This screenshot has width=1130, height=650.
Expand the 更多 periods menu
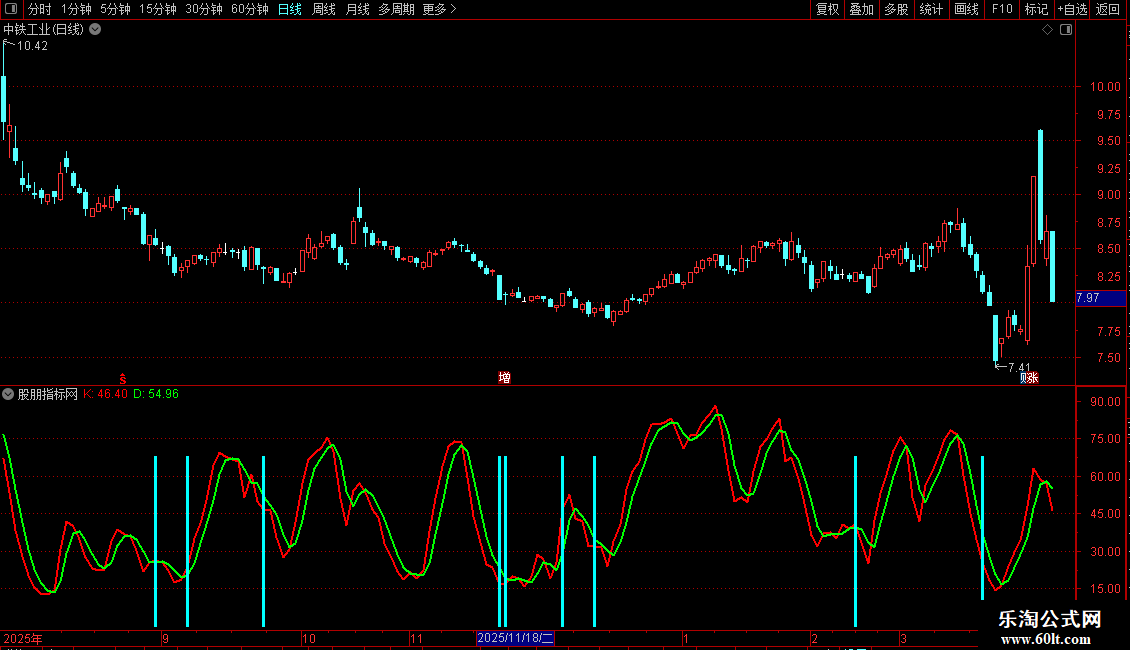click(439, 9)
